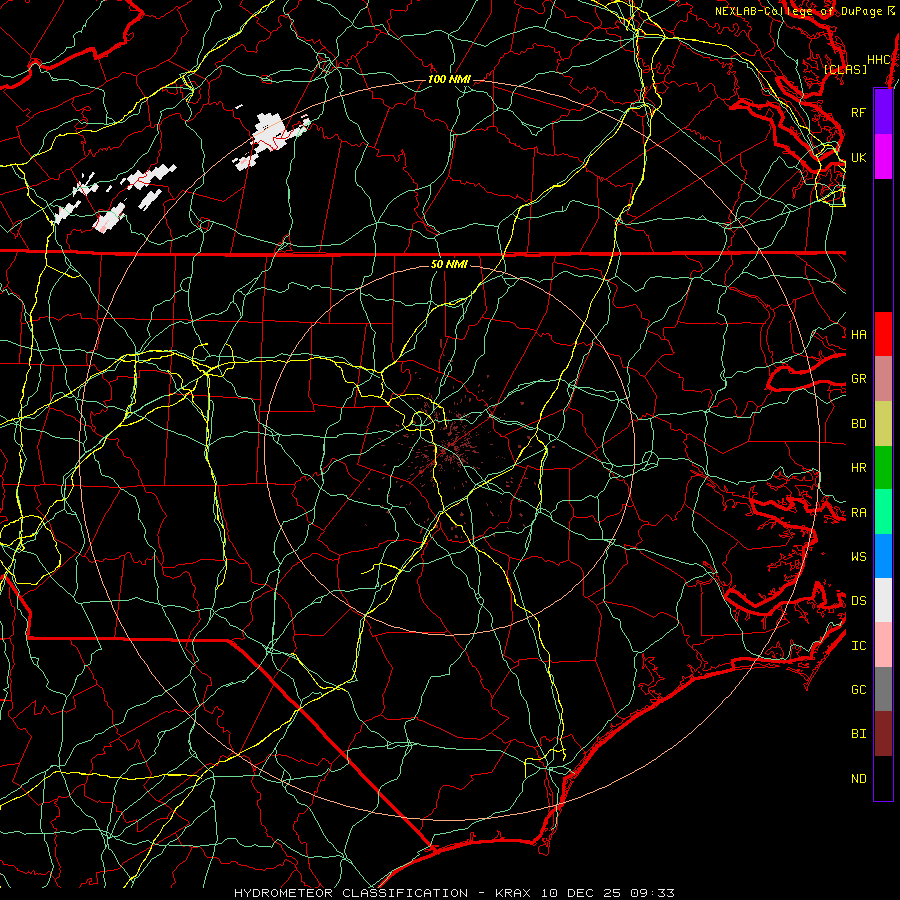
Task: Click the IC light-pink legend swatch
Action: pyautogui.click(x=883, y=645)
